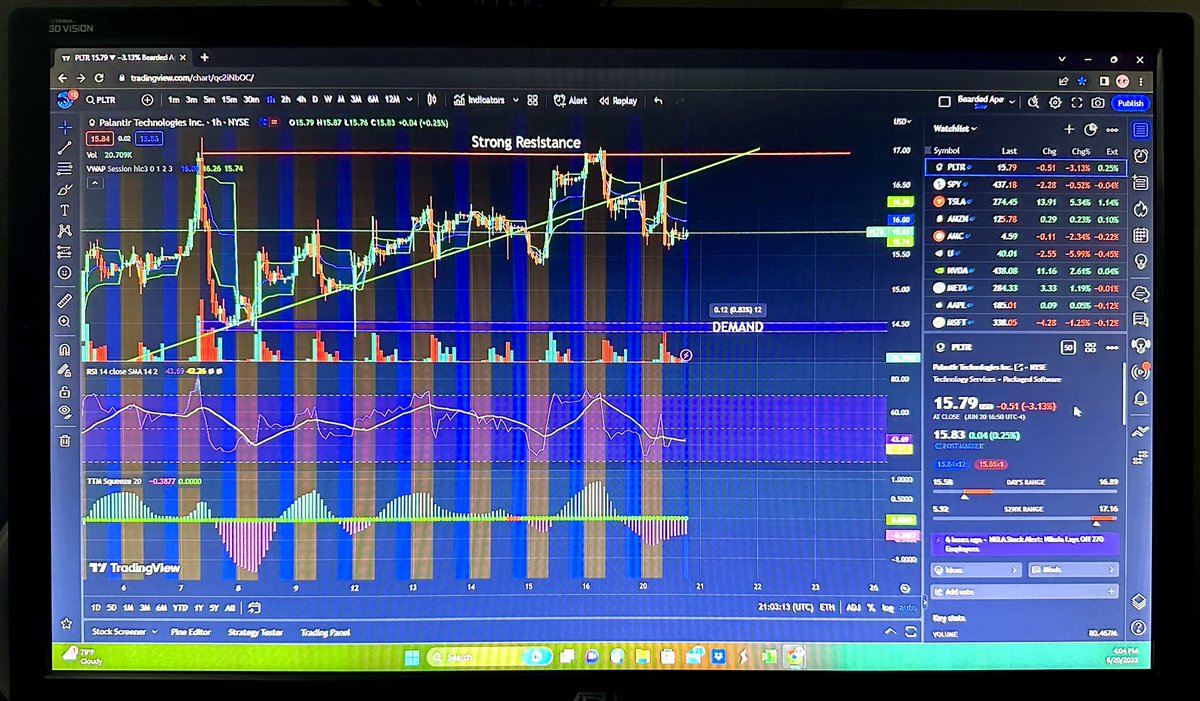Select the TSLA watchlist row
Screen dimensions: 1200x701
[1027, 202]
